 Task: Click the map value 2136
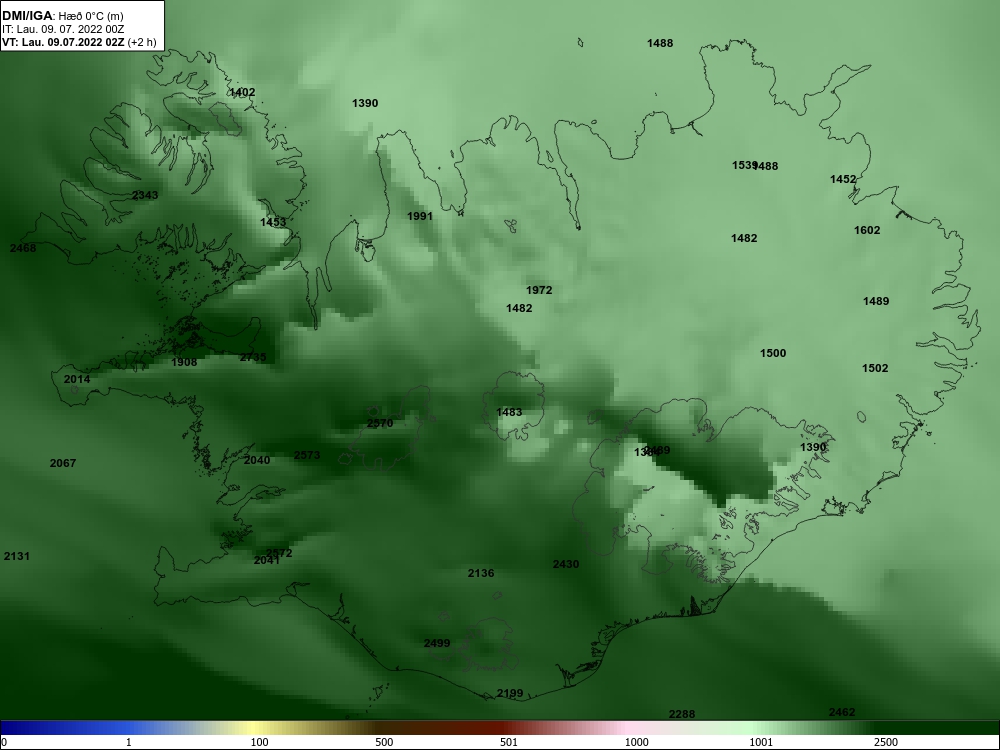[481, 573]
